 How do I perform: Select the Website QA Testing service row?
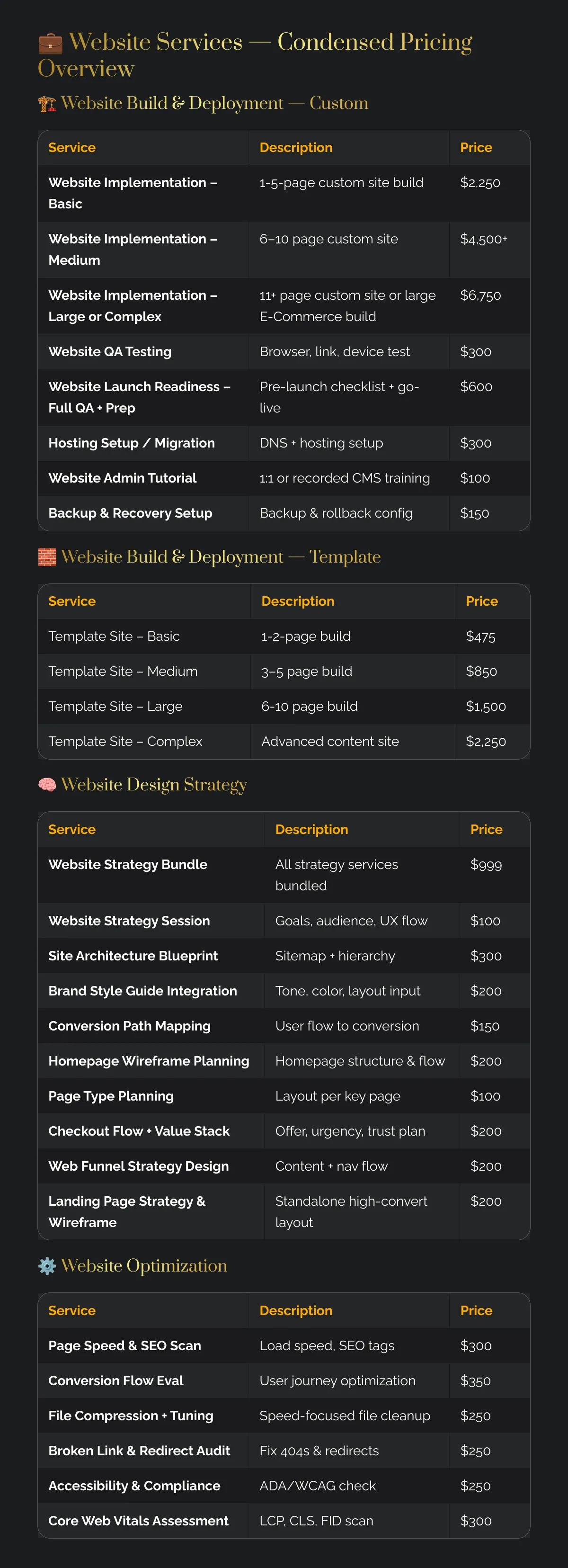click(x=284, y=352)
